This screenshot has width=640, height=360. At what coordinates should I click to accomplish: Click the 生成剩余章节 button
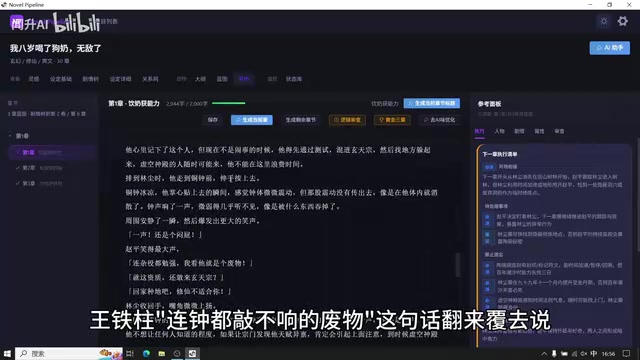(x=301, y=120)
